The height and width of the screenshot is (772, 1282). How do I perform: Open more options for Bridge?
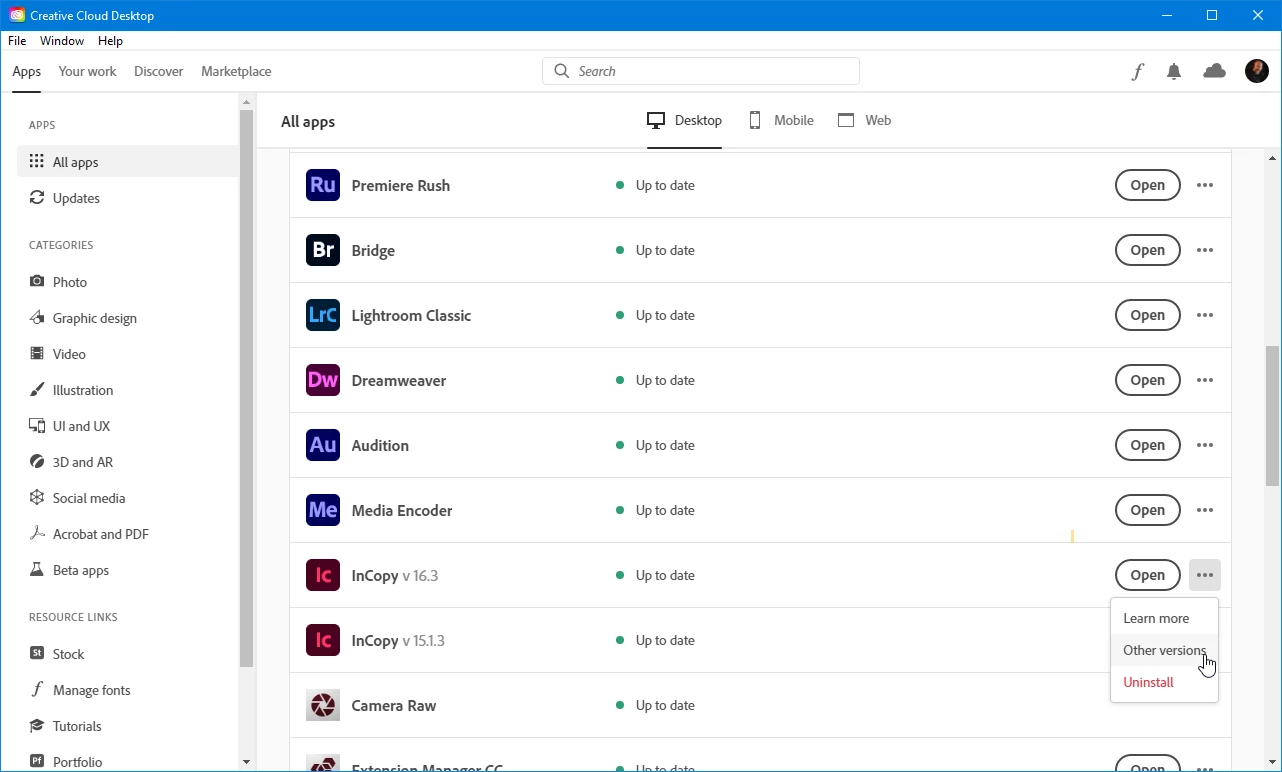tap(1205, 250)
